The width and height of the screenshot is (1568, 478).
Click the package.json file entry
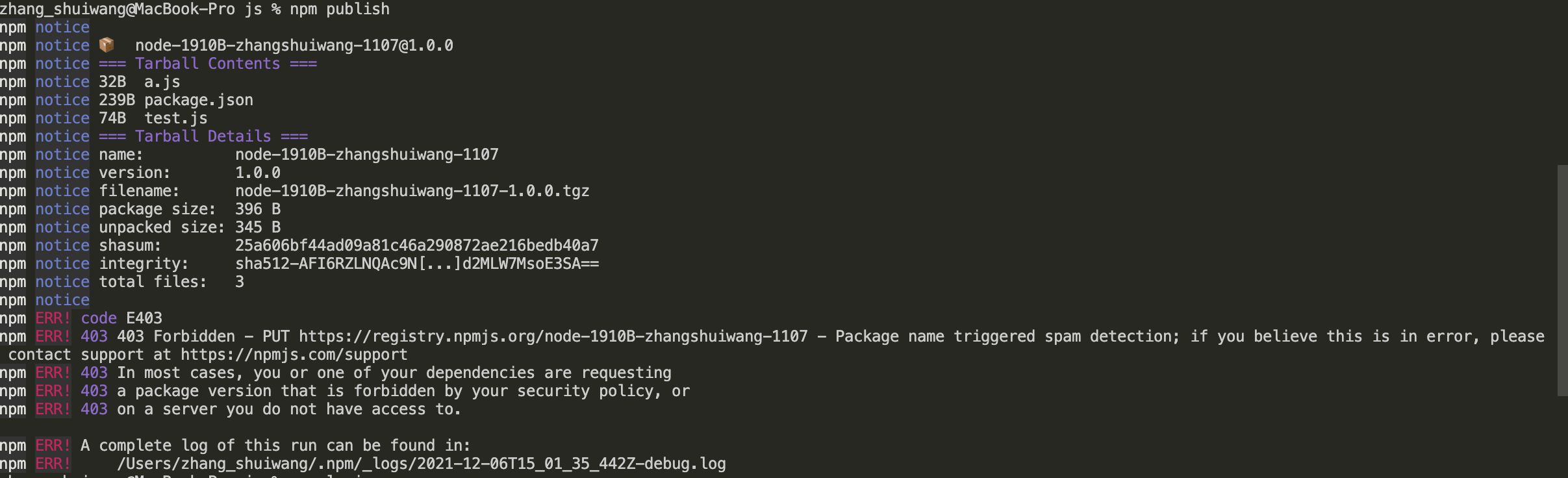click(x=199, y=100)
